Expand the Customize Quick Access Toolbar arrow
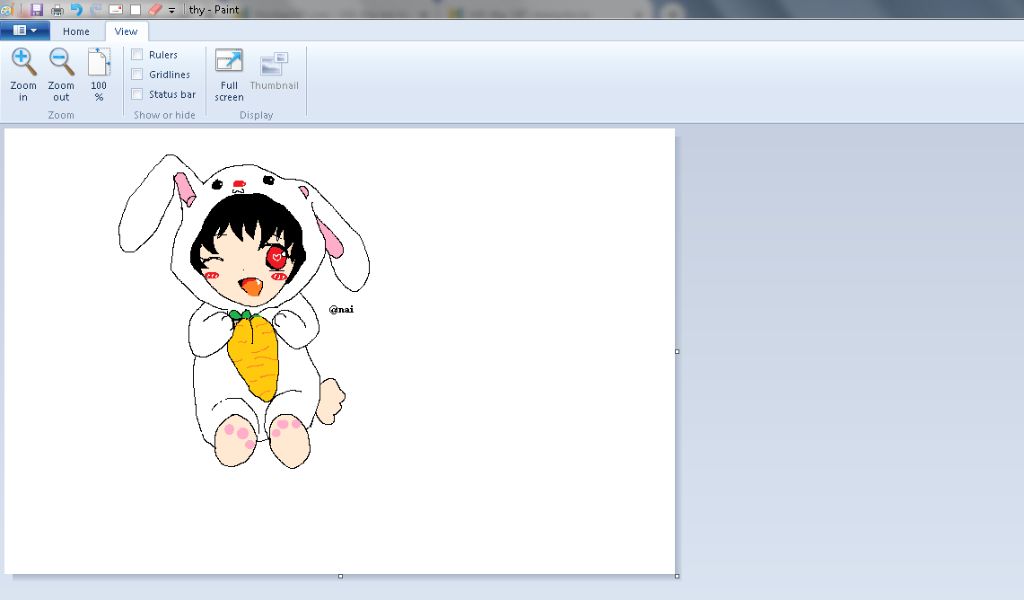The image size is (1024, 600). click(172, 11)
